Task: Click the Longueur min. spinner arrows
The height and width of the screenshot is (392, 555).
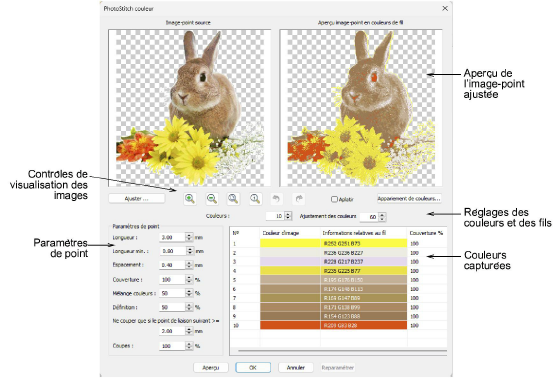Action: click(189, 251)
